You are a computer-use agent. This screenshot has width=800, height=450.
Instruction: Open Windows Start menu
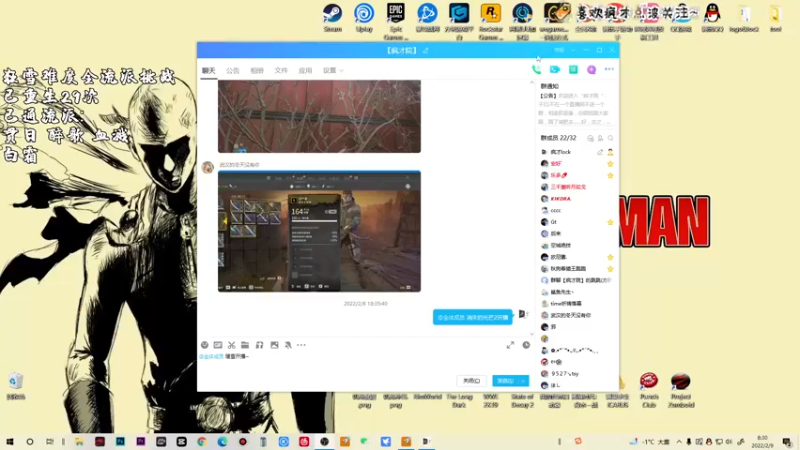(x=10, y=442)
